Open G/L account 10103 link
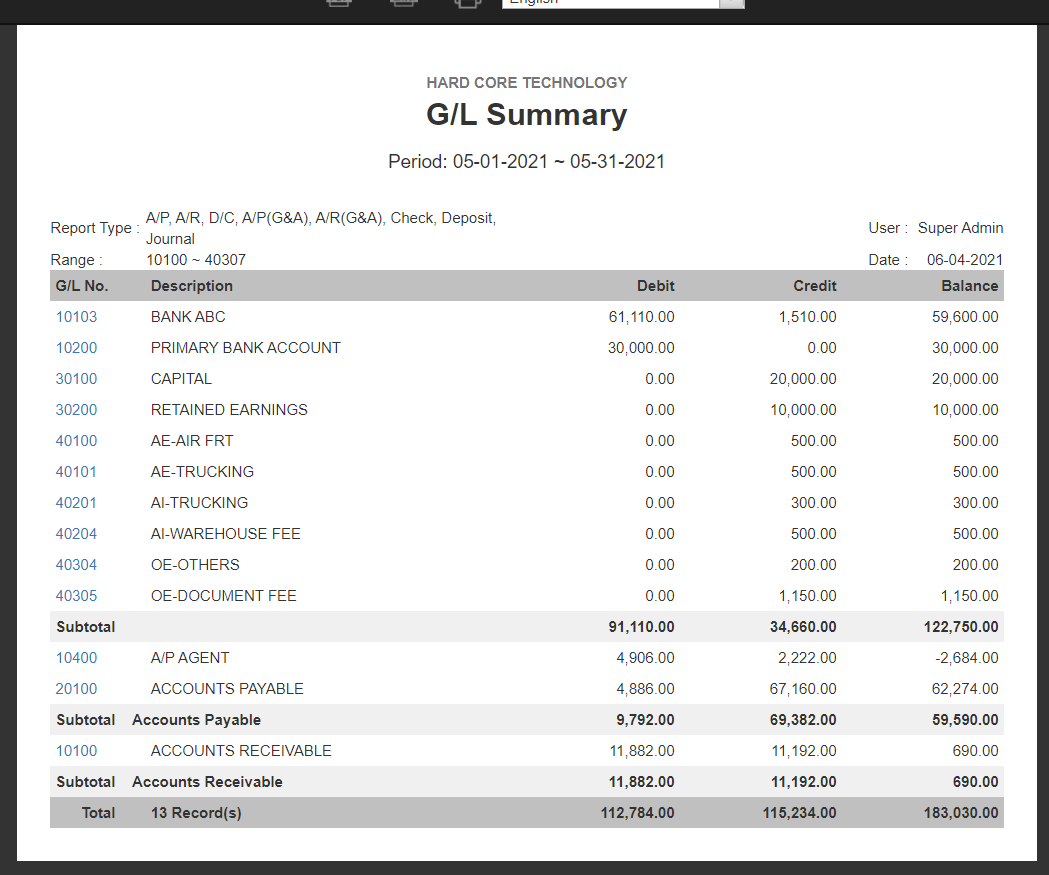1049x875 pixels. [76, 317]
